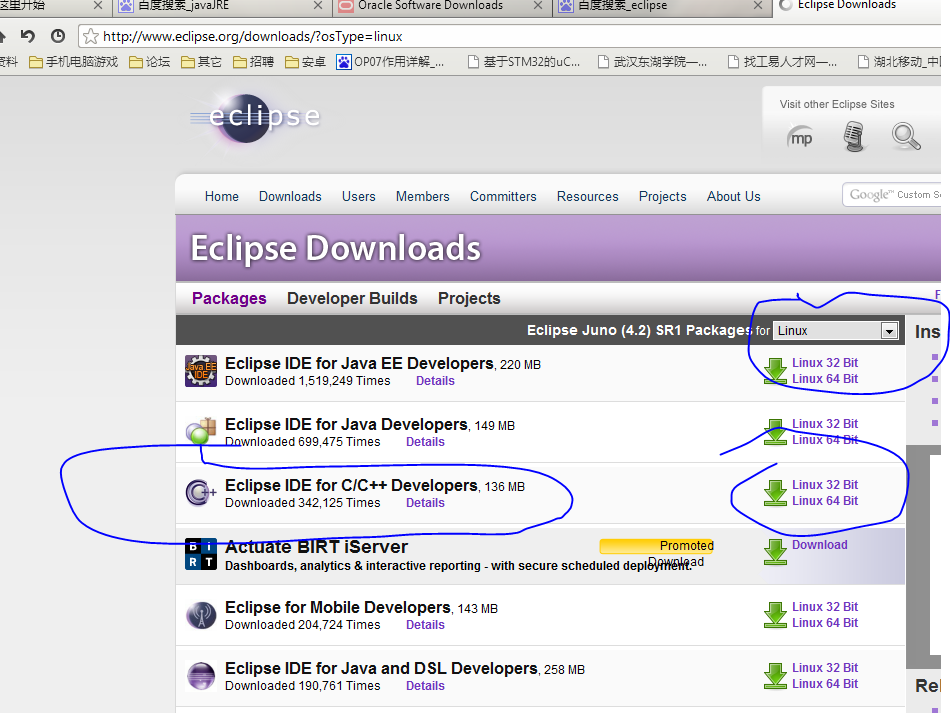Open the 基于STM32的uC bookmark
Image resolution: width=950 pixels, height=713 pixels.
coord(524,62)
